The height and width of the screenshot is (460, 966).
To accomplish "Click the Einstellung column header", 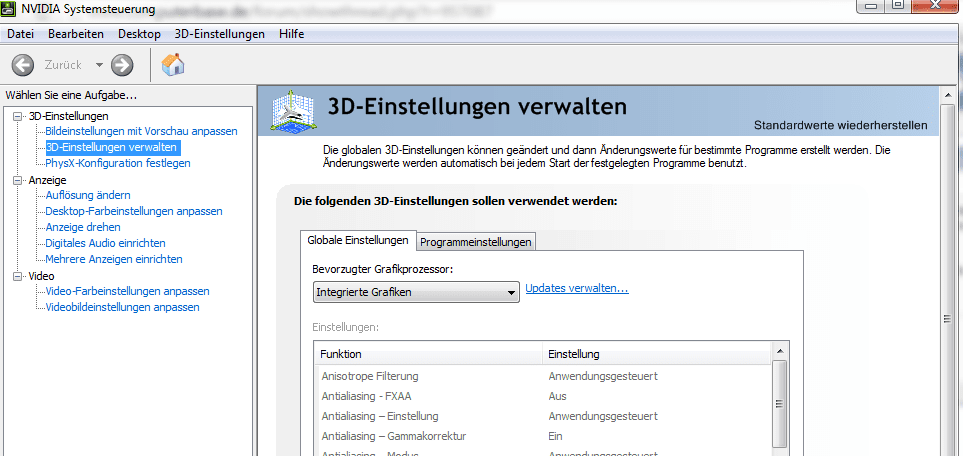I will pyautogui.click(x=657, y=354).
